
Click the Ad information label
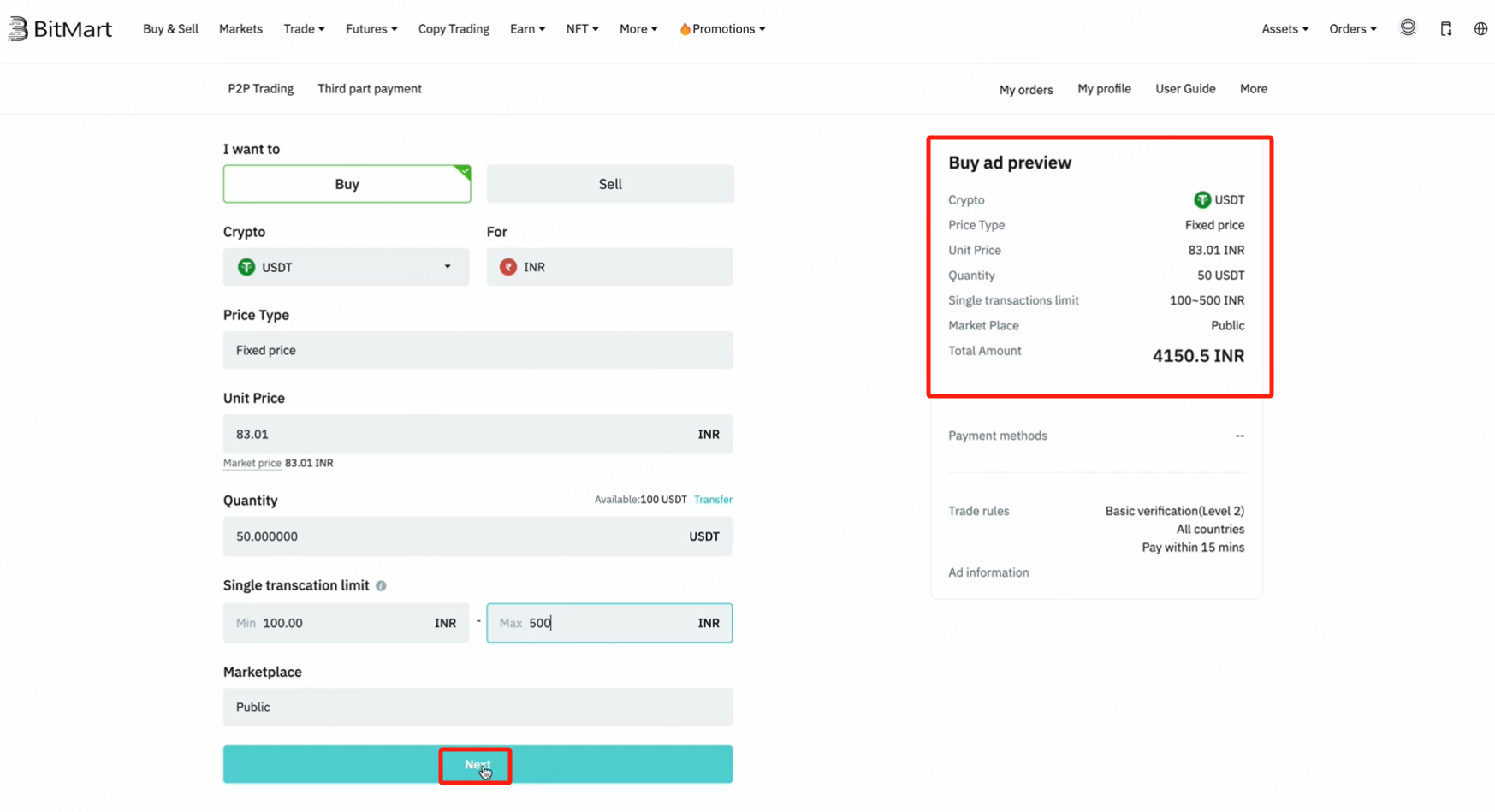coord(988,572)
